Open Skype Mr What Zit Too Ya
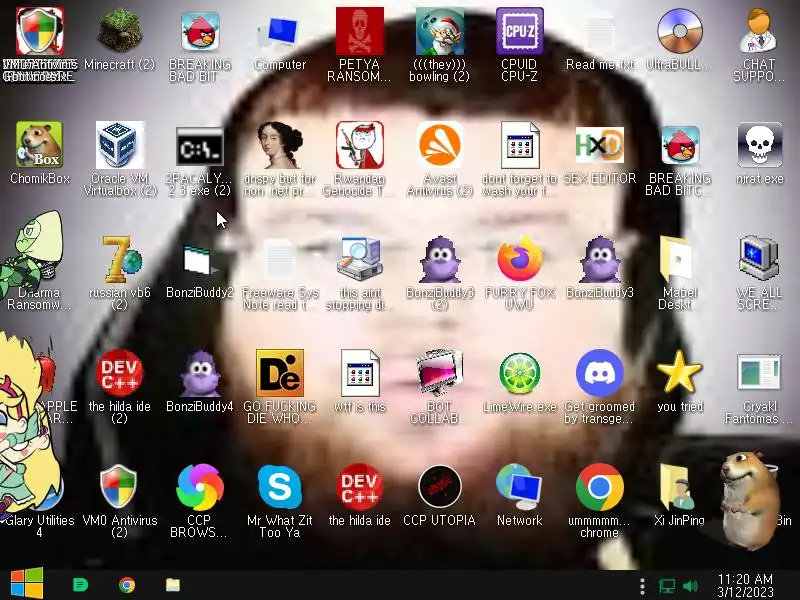Image resolution: width=800 pixels, height=600 pixels. coord(280,487)
